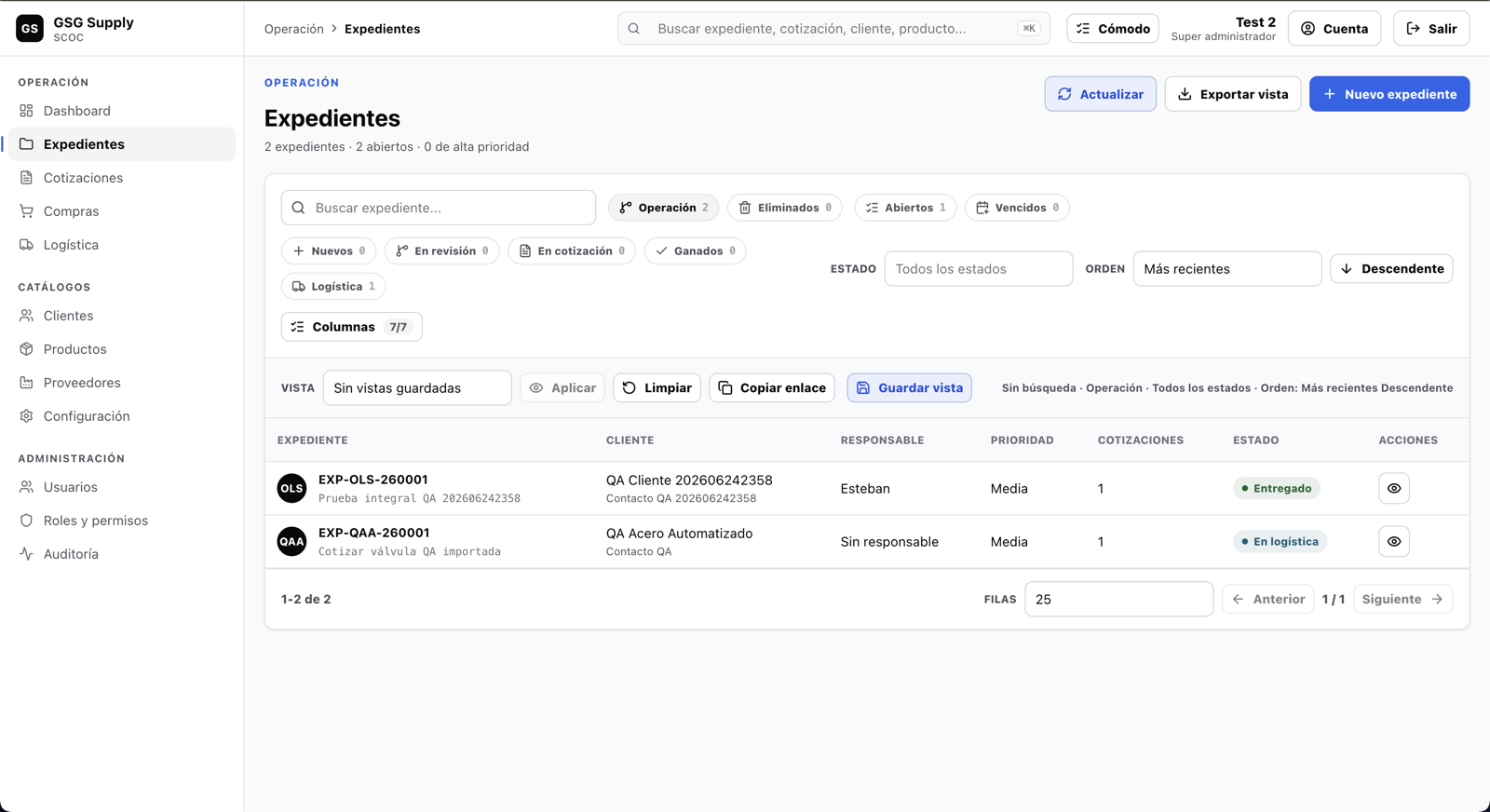Click client QA Cliente 202606242358
1490x812 pixels.
tap(689, 480)
